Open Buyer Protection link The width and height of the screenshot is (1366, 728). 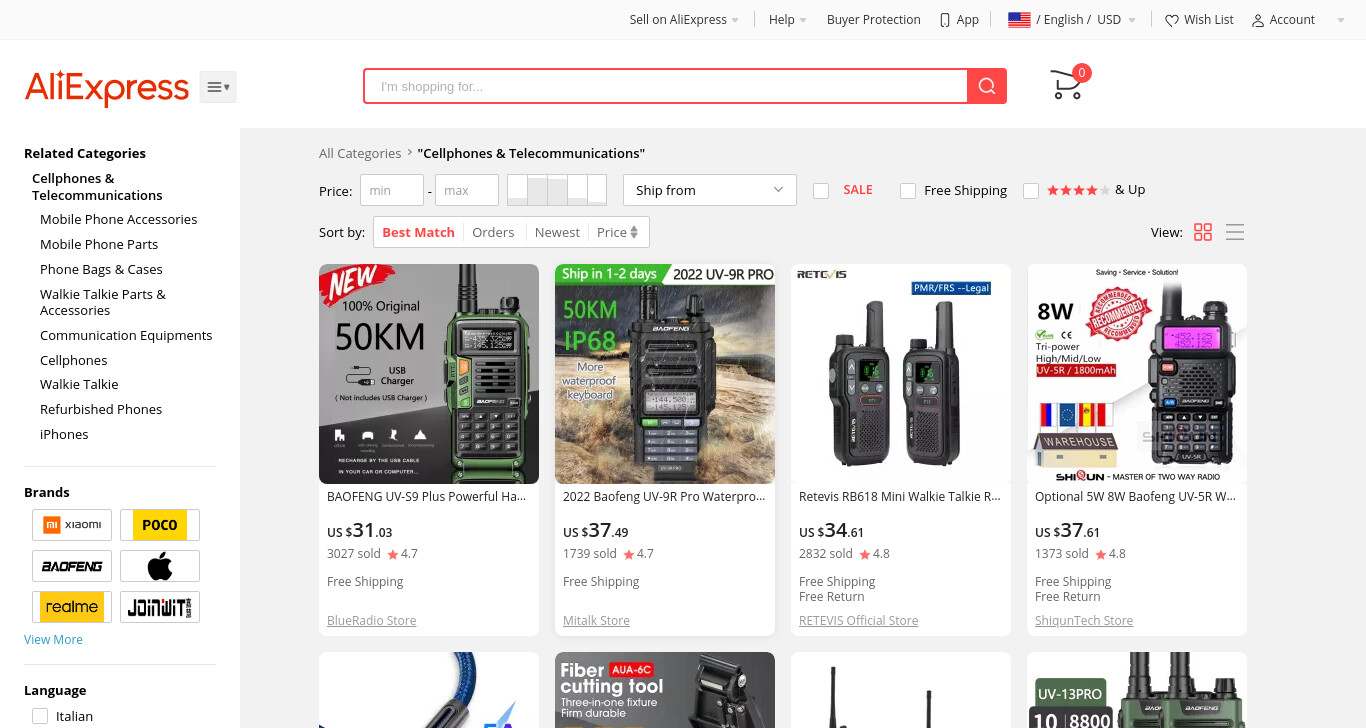[873, 20]
